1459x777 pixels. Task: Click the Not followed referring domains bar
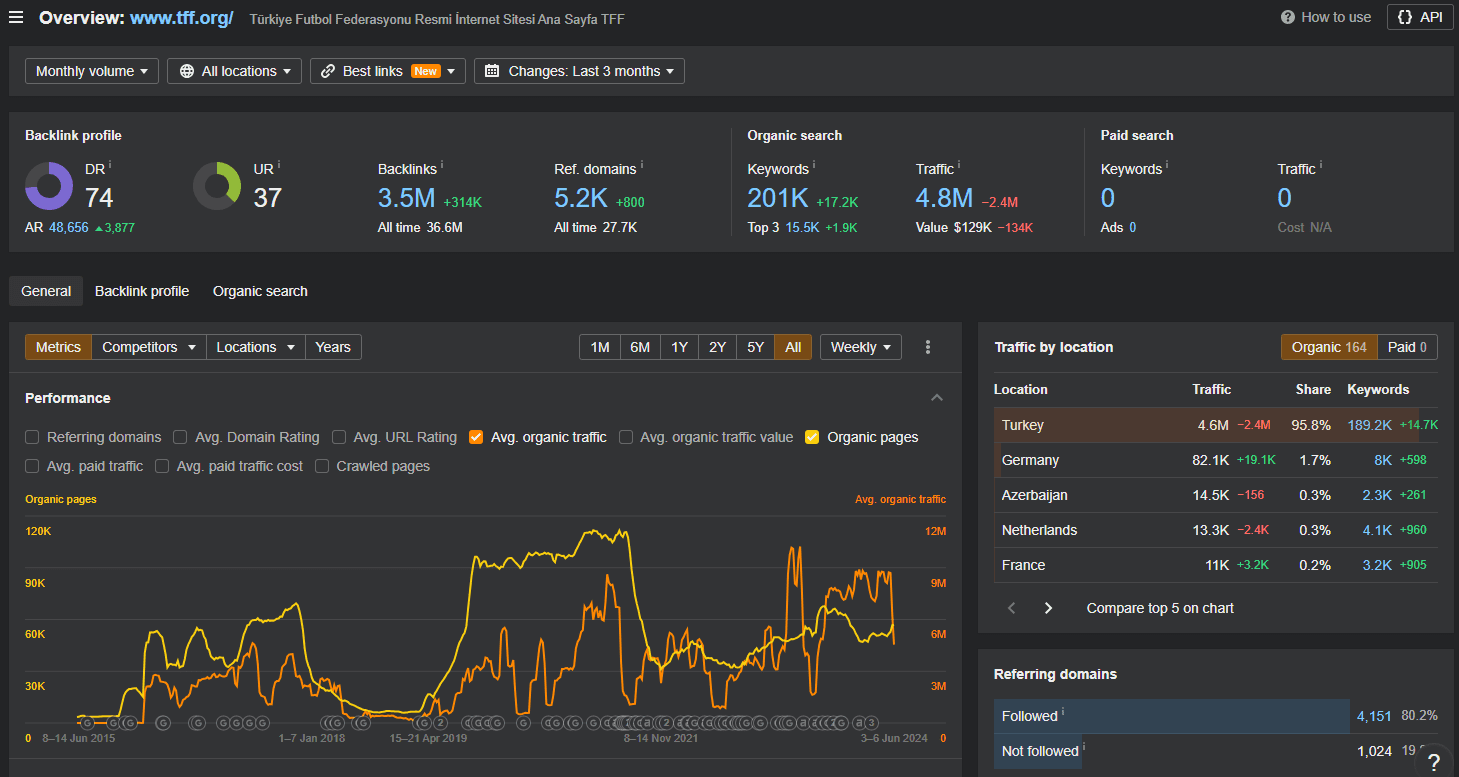[x=1038, y=751]
